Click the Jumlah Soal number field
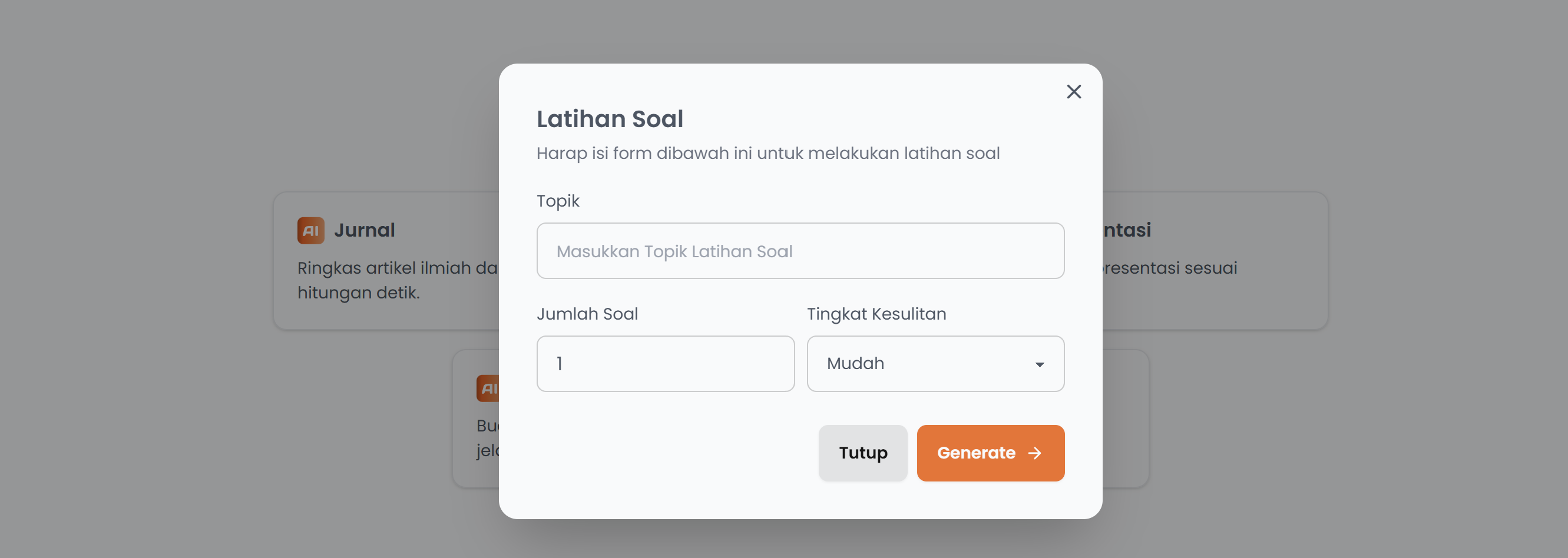The height and width of the screenshot is (558, 1568). [665, 364]
